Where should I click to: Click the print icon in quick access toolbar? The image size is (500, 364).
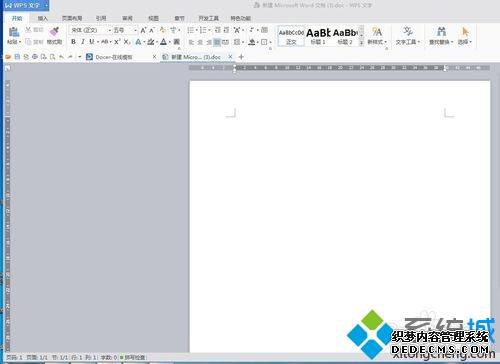pyautogui.click(x=35, y=57)
